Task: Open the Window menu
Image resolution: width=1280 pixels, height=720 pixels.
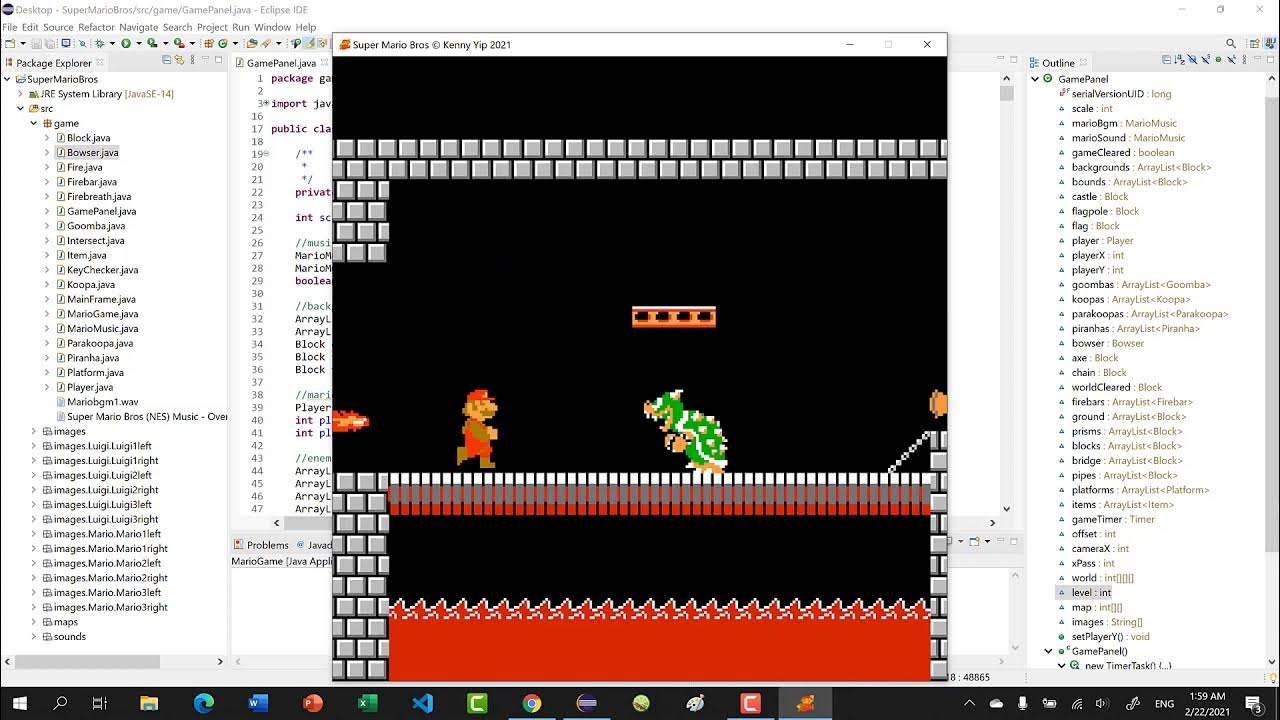Action: point(272,27)
